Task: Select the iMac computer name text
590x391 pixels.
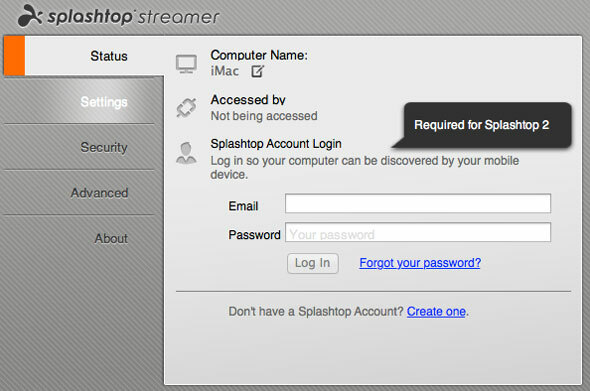Action: coord(225,71)
